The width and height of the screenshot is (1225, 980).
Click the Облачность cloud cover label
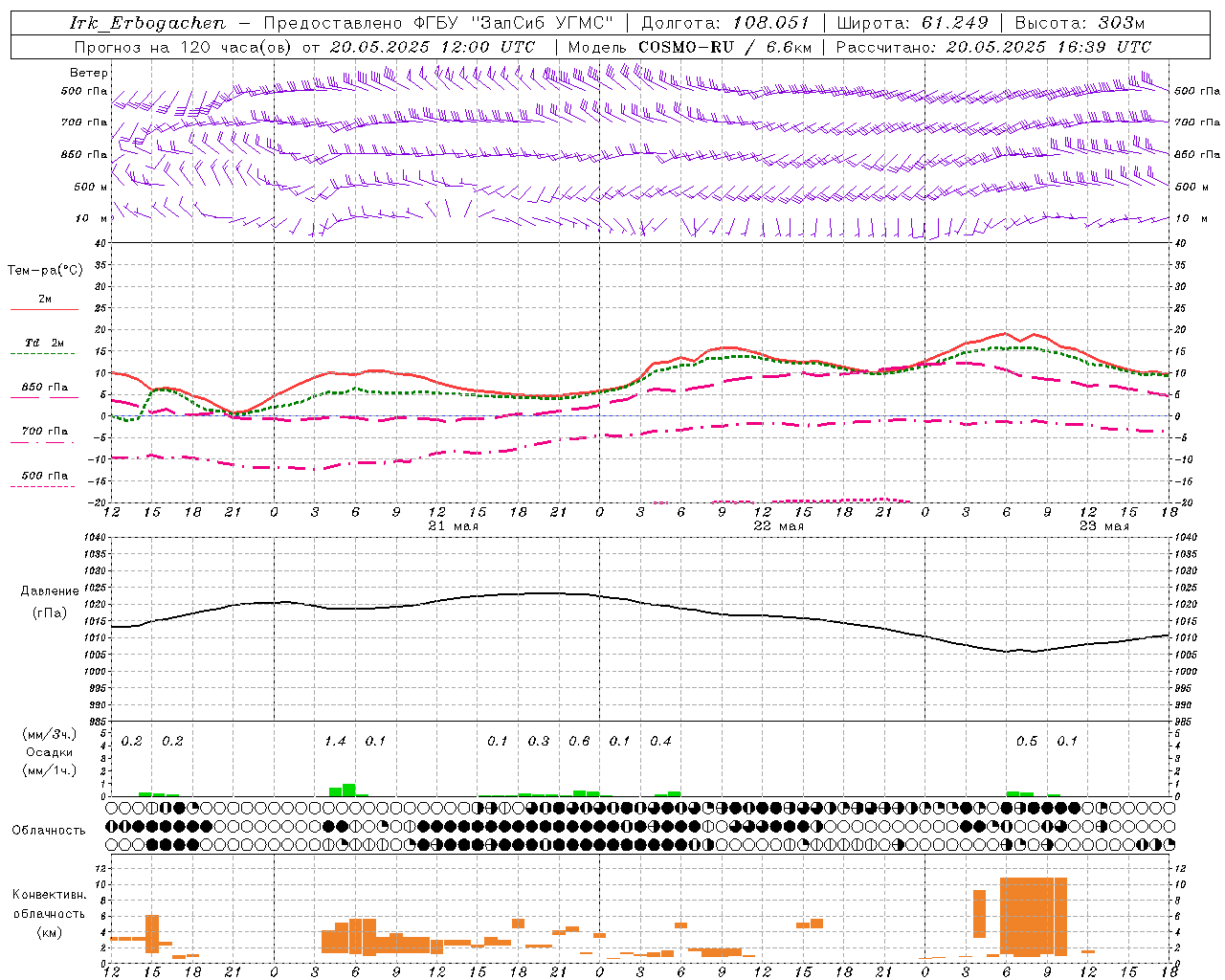click(49, 830)
